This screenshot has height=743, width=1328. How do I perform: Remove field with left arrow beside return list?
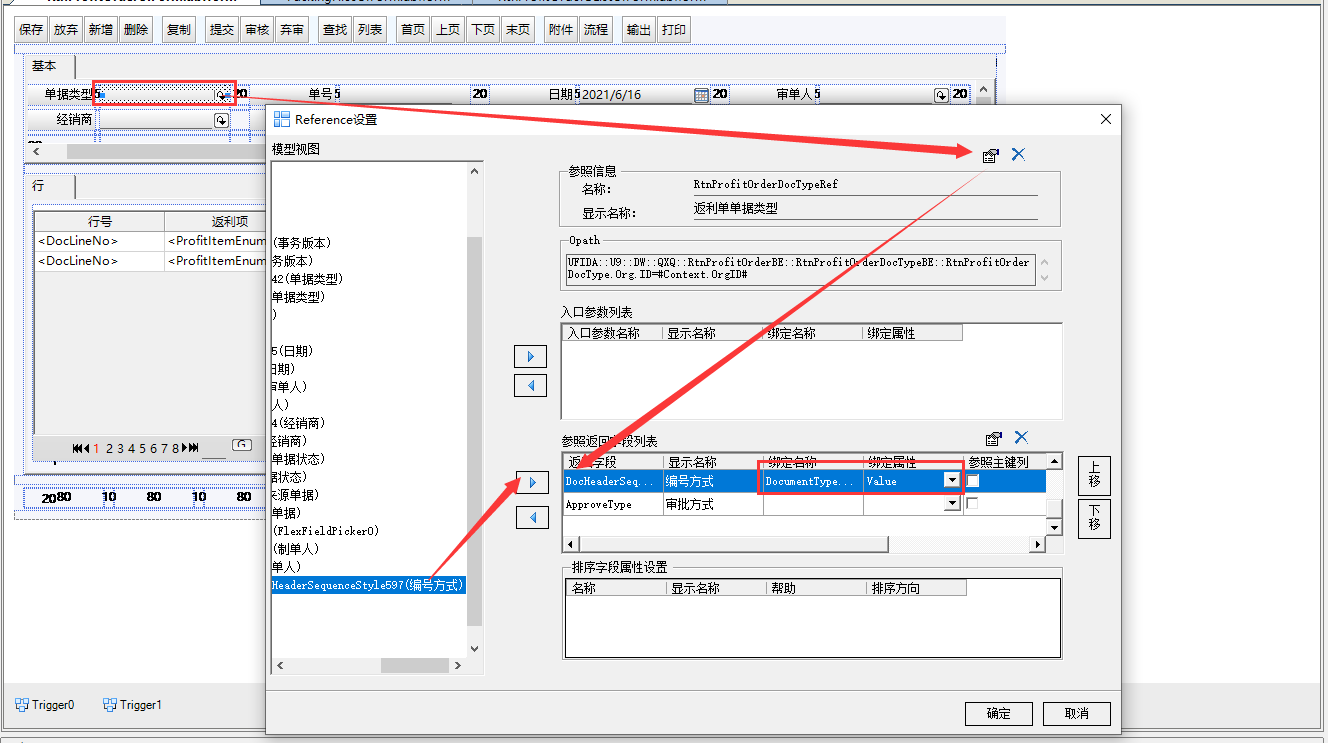tap(531, 517)
